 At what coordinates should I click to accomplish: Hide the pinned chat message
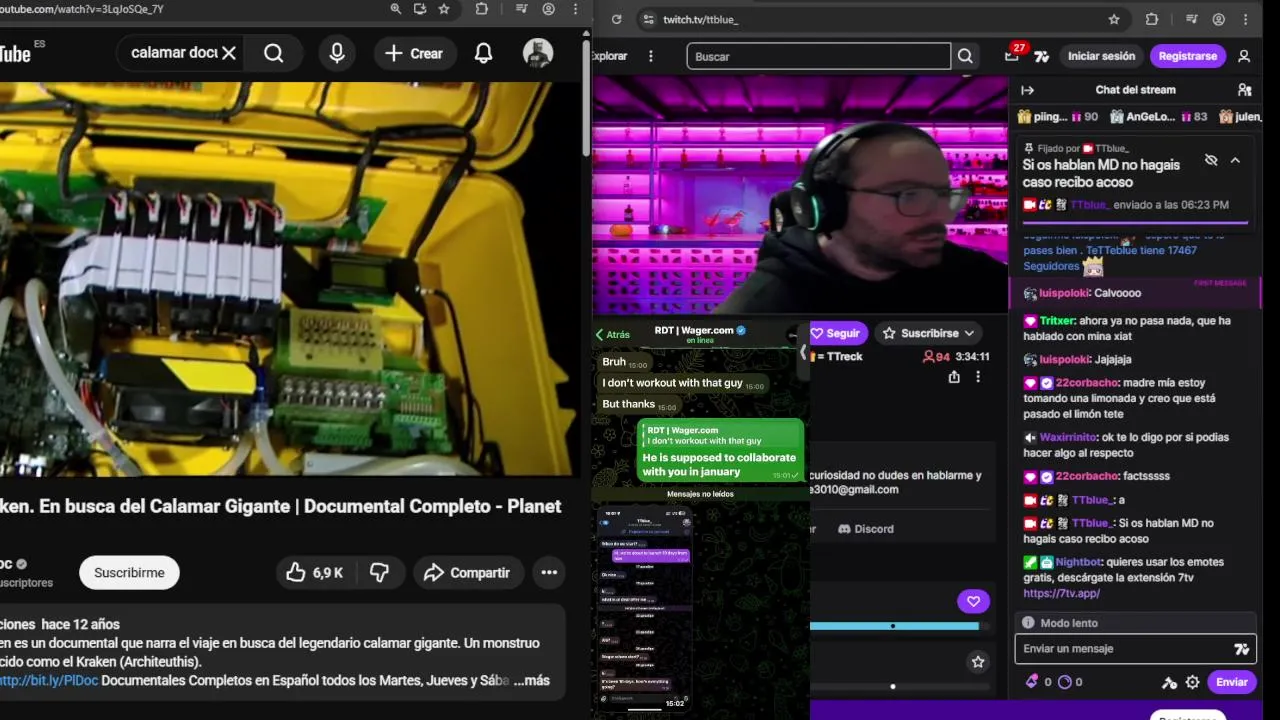[1211, 160]
